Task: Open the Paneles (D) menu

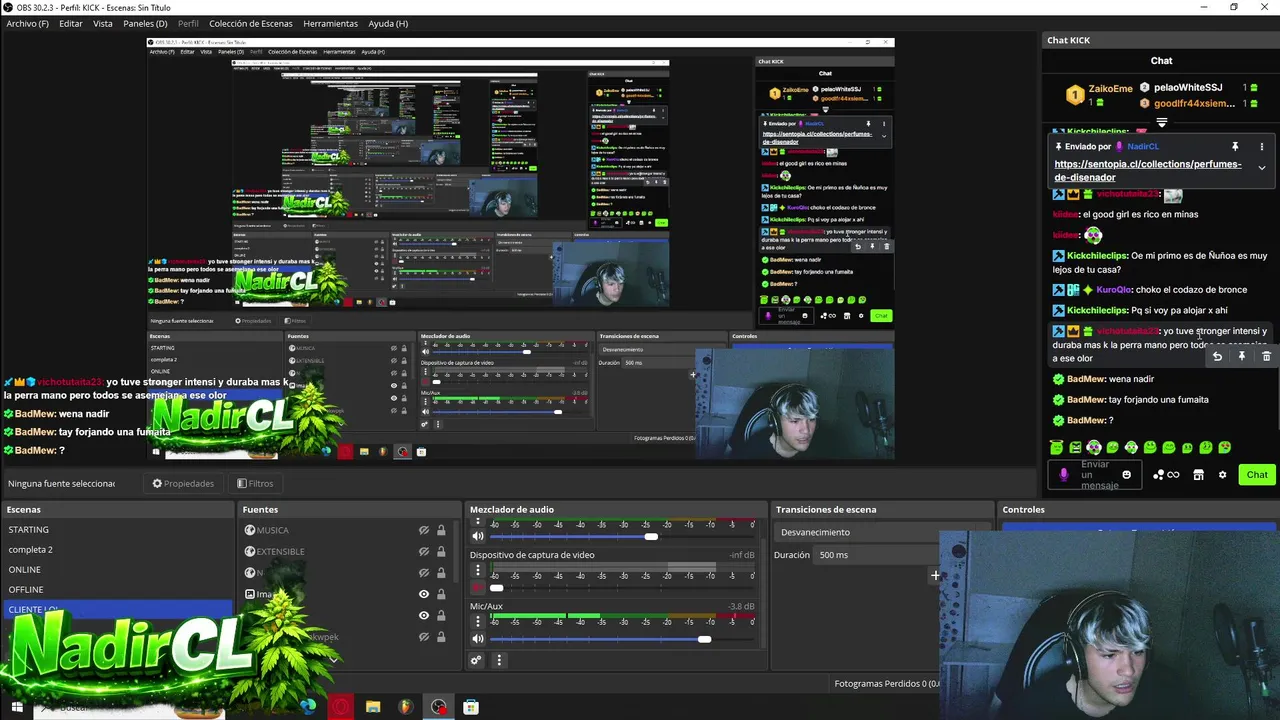Action: click(146, 23)
